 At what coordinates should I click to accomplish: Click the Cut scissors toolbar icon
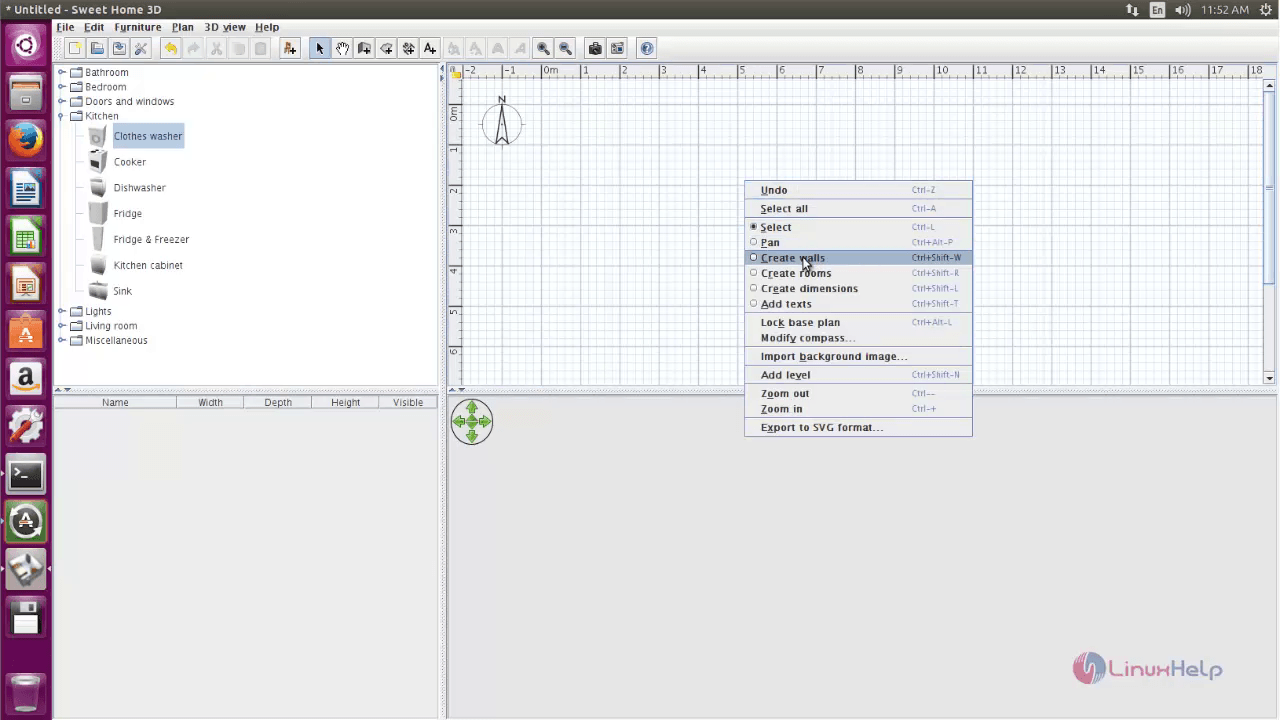[216, 48]
